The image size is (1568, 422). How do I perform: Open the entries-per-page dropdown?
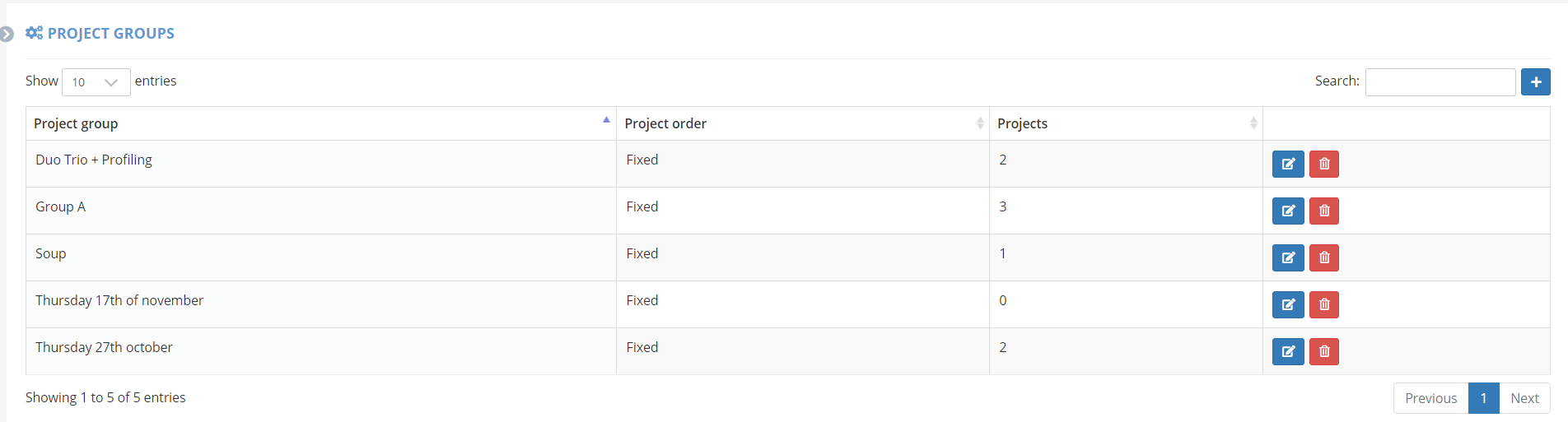[x=96, y=82]
